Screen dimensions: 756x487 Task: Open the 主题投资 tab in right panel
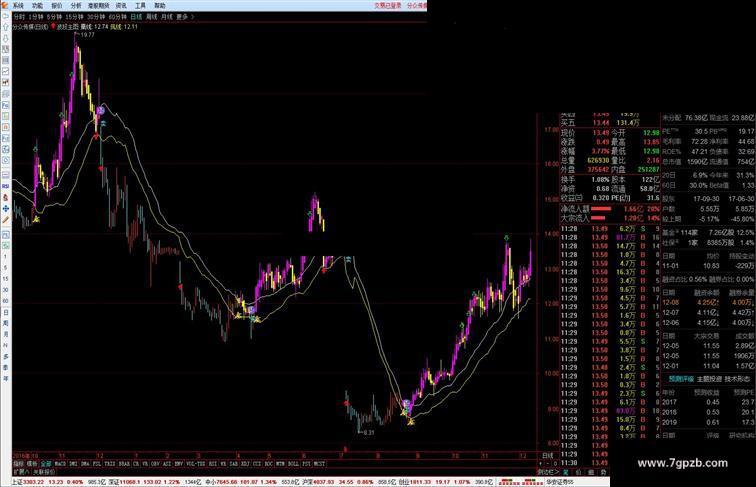[710, 379]
